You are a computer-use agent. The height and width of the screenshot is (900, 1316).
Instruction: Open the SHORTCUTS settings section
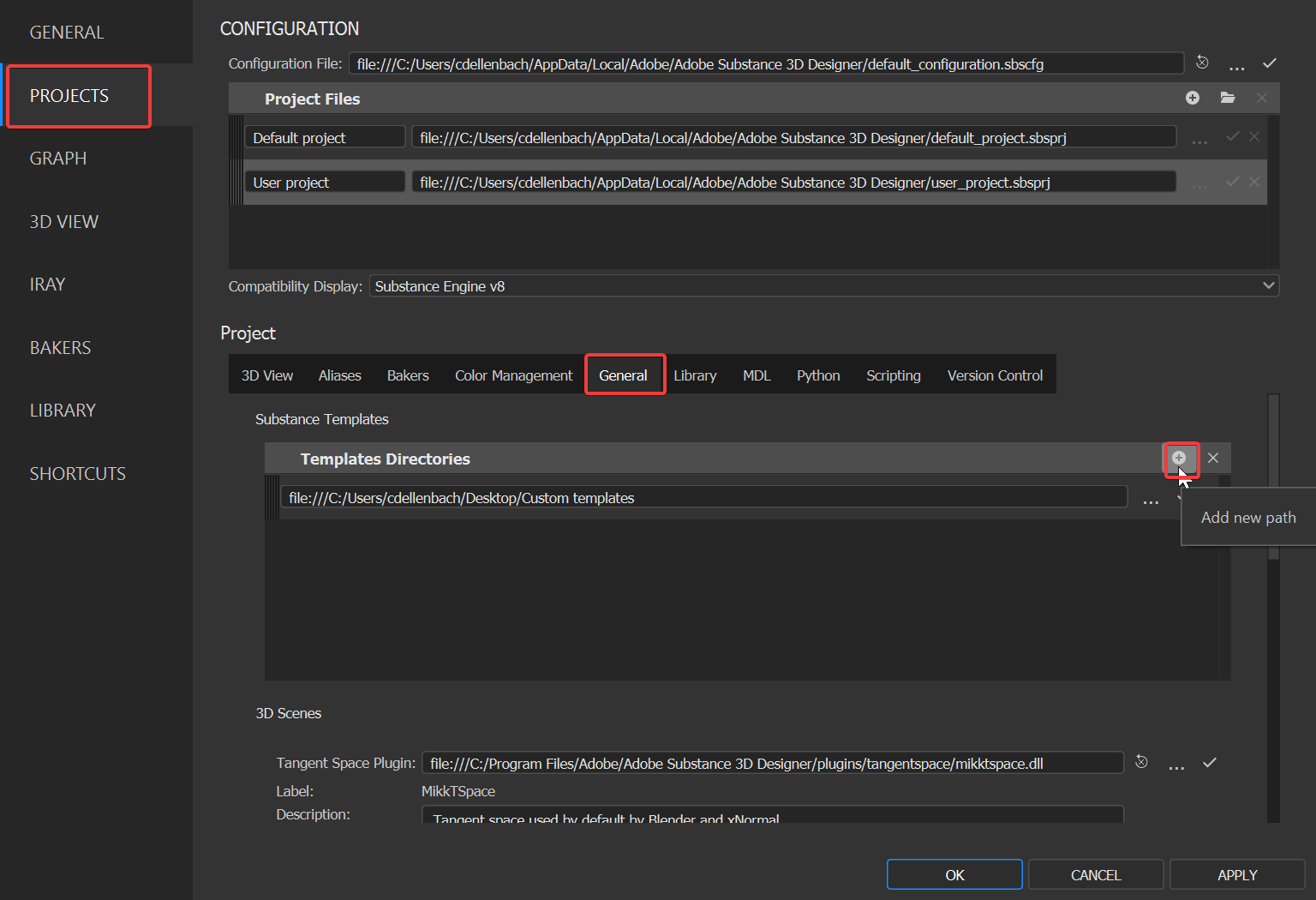pos(77,472)
